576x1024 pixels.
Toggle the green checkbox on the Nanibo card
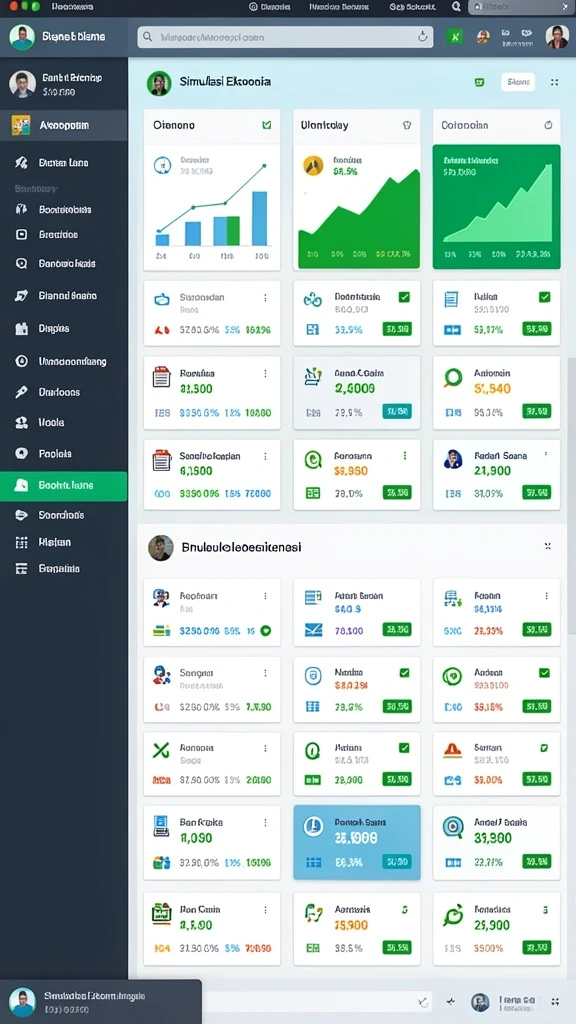[404, 673]
